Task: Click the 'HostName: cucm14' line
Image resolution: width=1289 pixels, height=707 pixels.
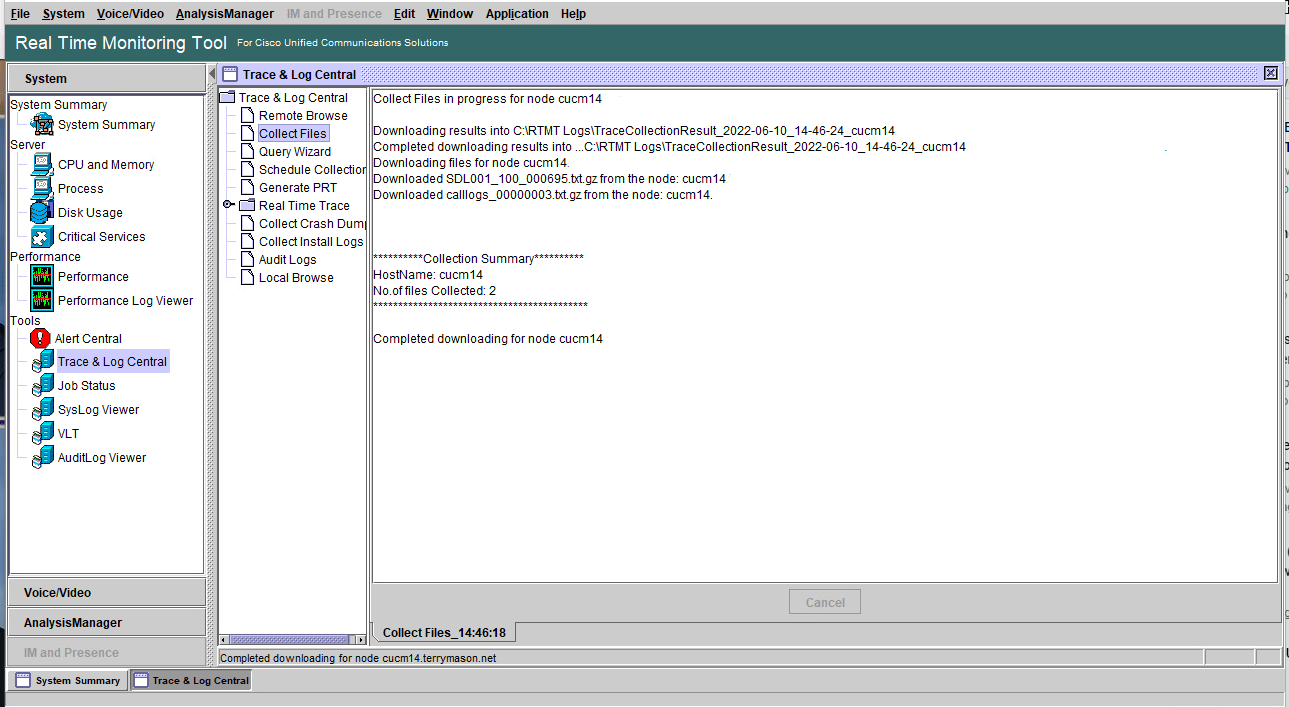Action: pyautogui.click(x=428, y=275)
